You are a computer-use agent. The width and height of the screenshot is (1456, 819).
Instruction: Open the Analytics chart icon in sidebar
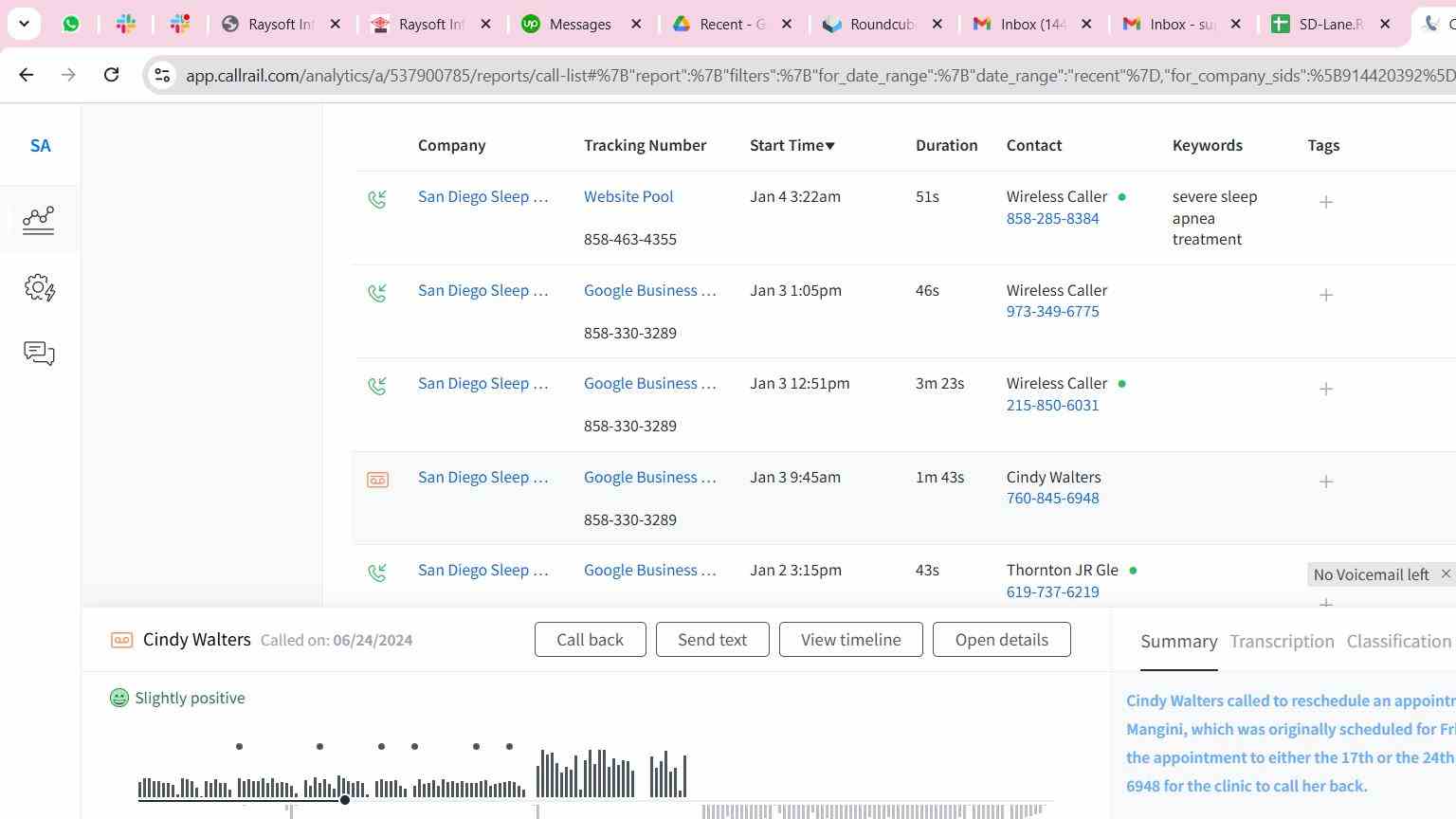coord(39,220)
